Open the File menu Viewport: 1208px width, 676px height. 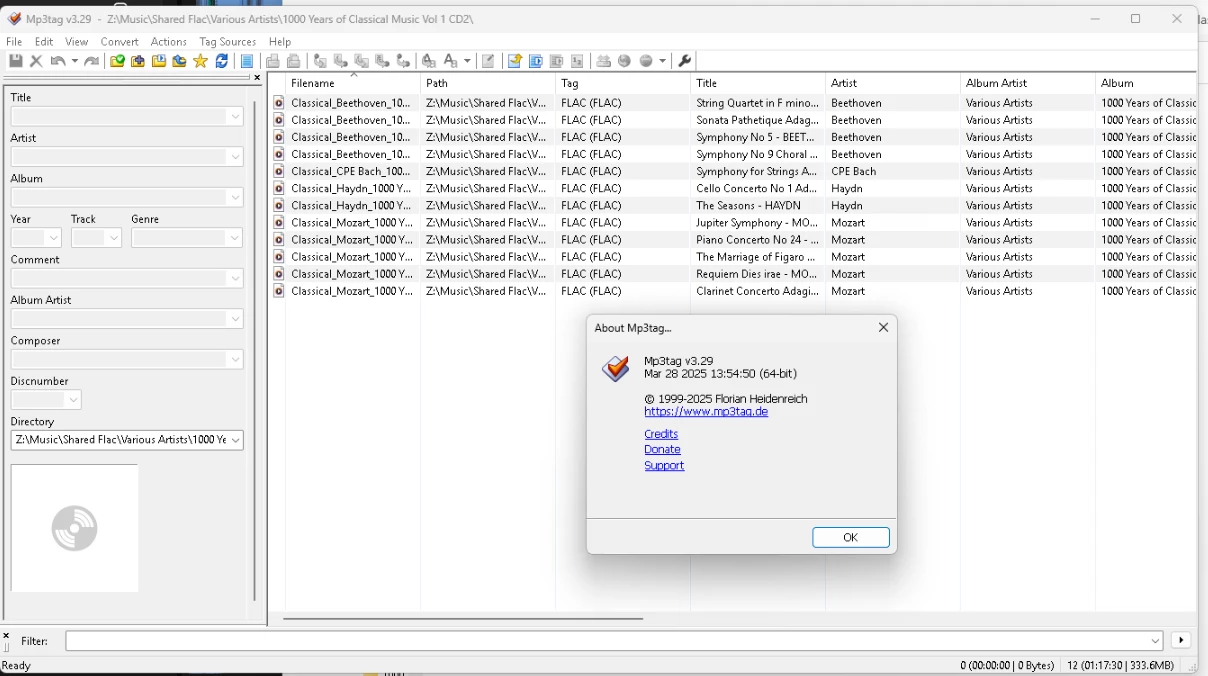(x=14, y=42)
